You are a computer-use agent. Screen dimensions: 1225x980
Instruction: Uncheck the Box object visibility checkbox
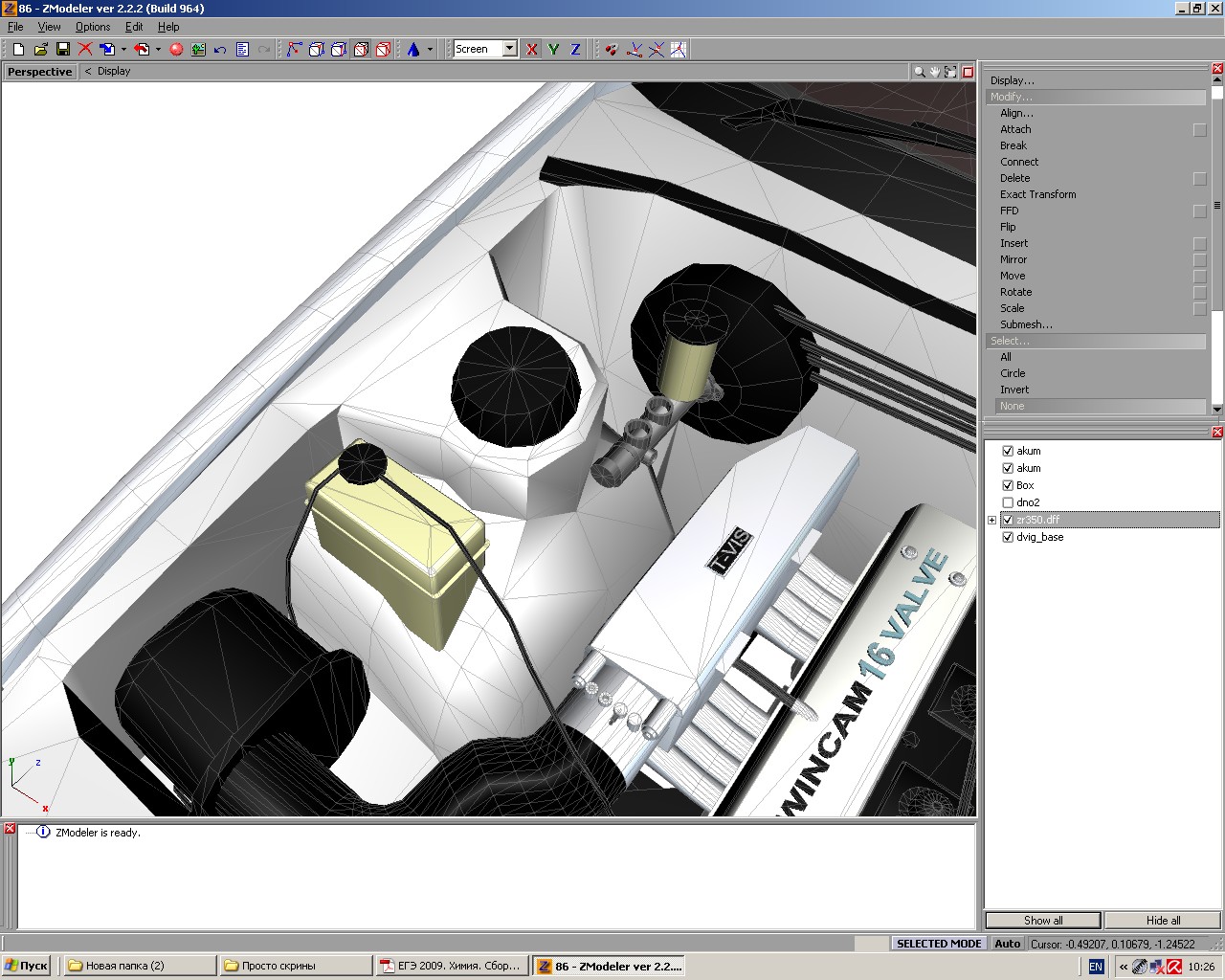coord(1007,485)
